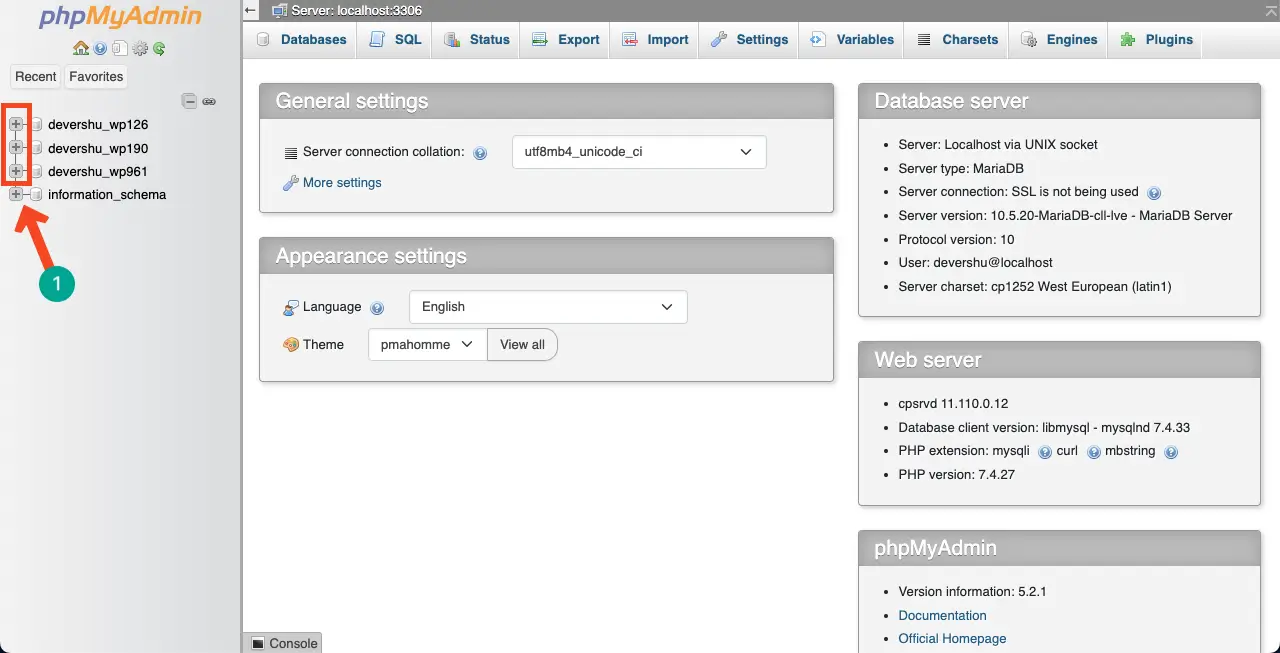Open the Status tab

click(476, 40)
